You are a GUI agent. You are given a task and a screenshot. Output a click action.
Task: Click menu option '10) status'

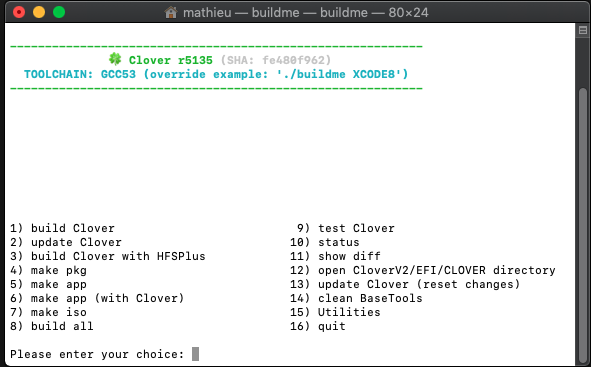(325, 242)
